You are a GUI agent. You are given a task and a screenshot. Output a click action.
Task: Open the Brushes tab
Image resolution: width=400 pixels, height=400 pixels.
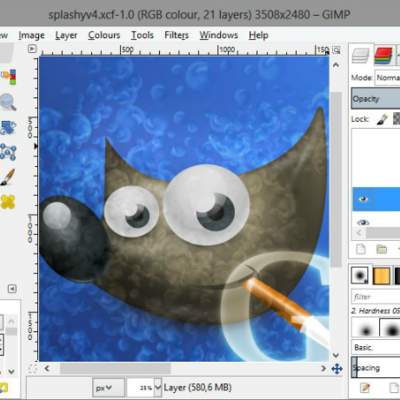359,276
